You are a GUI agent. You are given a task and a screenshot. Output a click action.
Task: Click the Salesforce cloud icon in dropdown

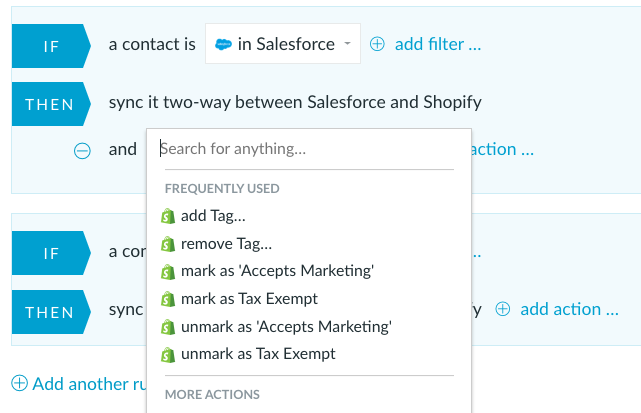(223, 44)
